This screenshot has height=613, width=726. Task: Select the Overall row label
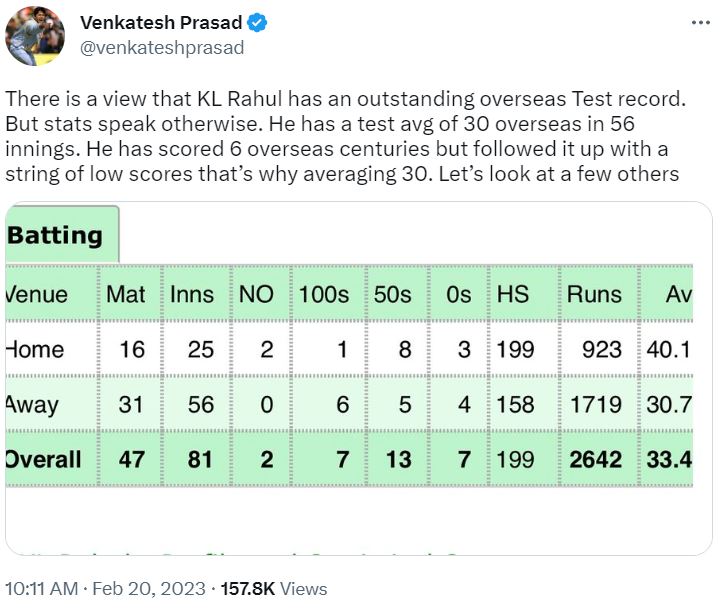tap(43, 459)
